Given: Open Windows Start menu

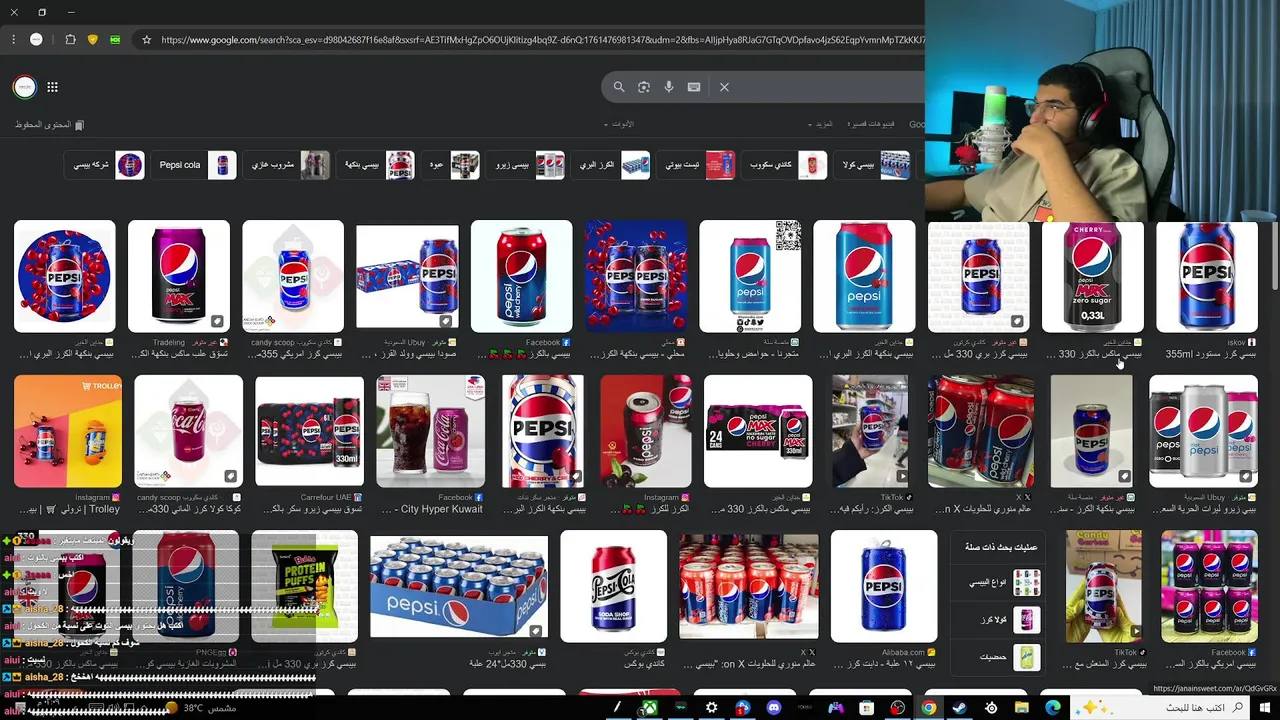Looking at the screenshot, I should point(1263,708).
